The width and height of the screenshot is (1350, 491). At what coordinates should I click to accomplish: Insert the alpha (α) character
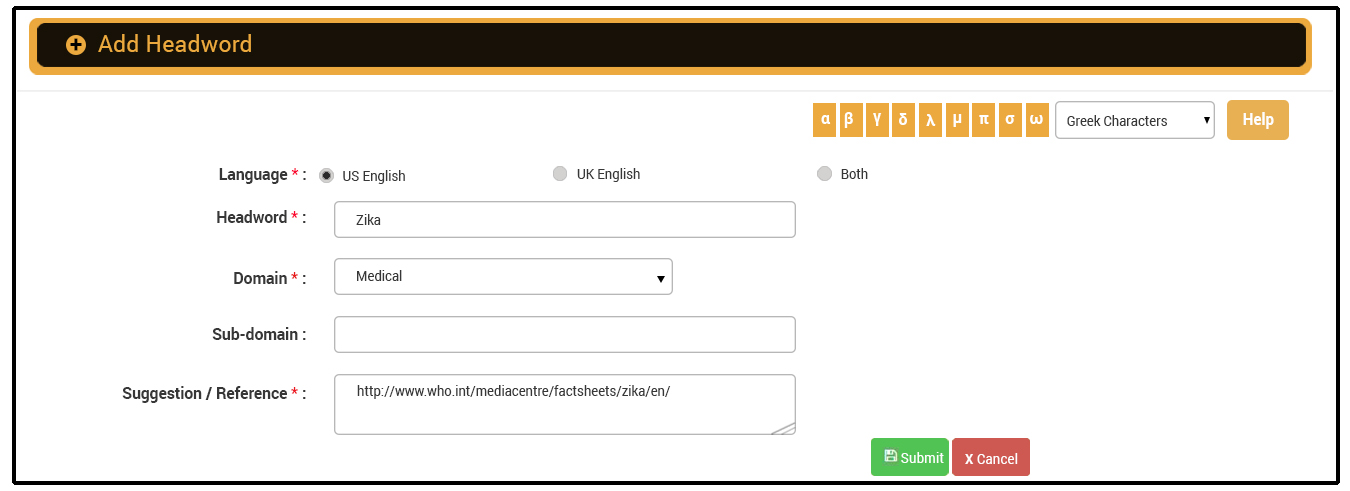coord(825,120)
